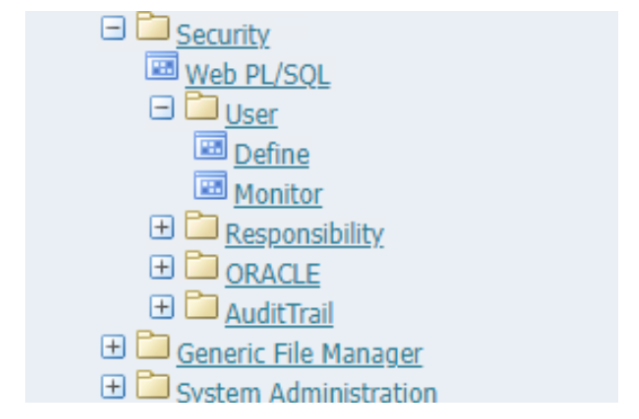This screenshot has height=419, width=639.
Task: Click the Responsibility folder icon
Action: pyautogui.click(x=201, y=225)
